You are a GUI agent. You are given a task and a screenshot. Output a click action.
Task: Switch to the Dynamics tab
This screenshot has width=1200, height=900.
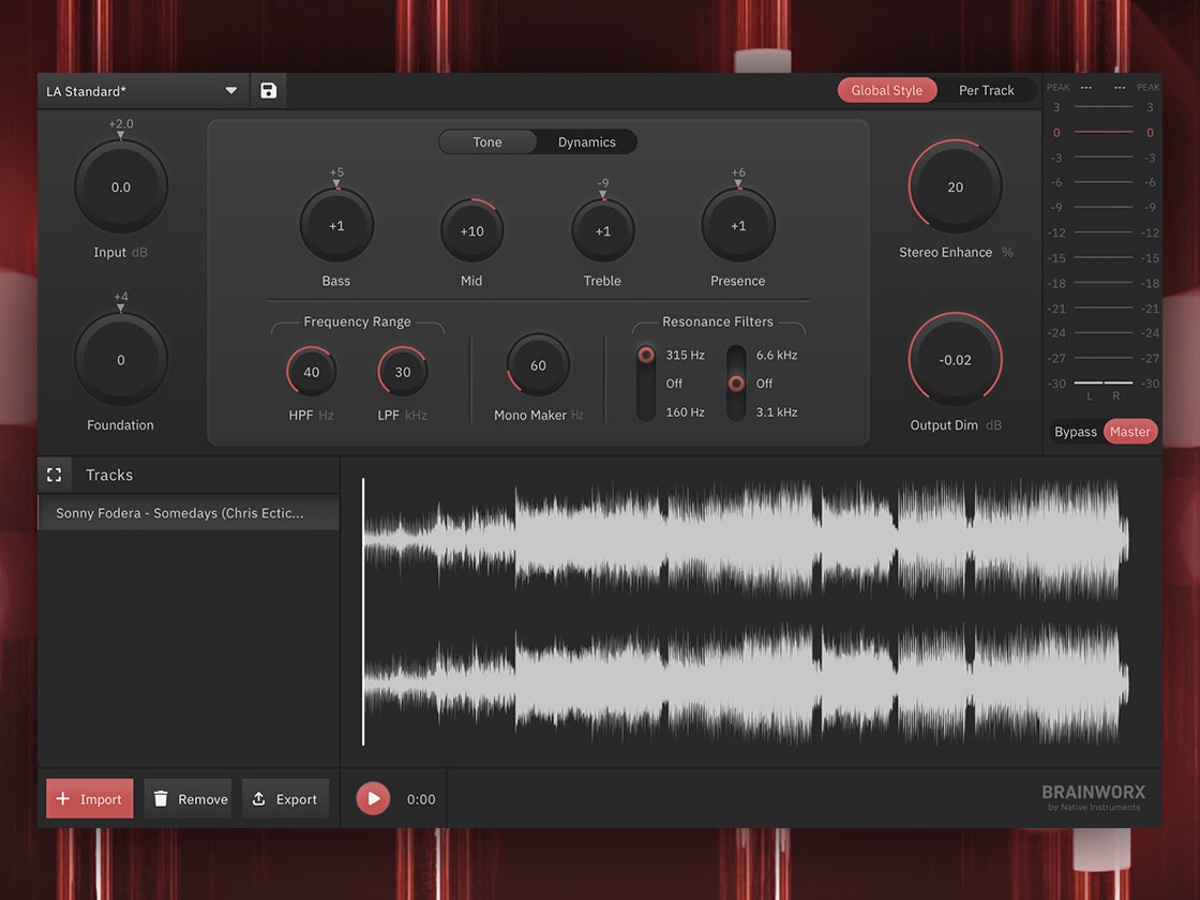586,141
